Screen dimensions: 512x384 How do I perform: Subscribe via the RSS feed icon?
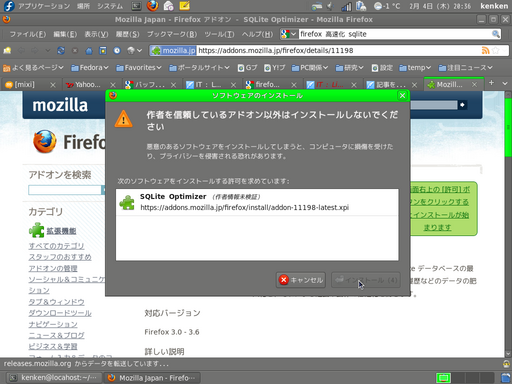485,50
